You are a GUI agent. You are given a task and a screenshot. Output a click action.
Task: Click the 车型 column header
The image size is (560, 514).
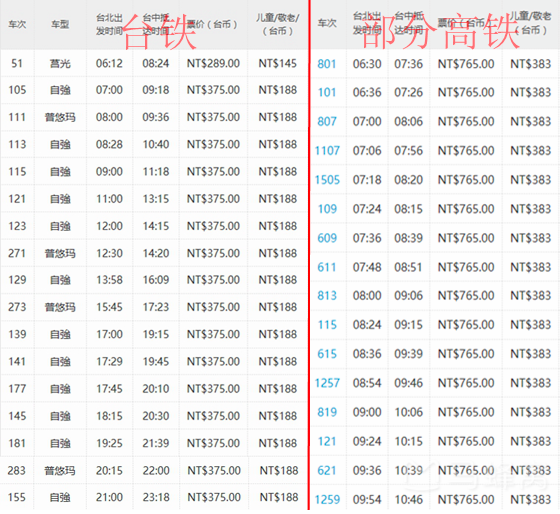[60, 24]
